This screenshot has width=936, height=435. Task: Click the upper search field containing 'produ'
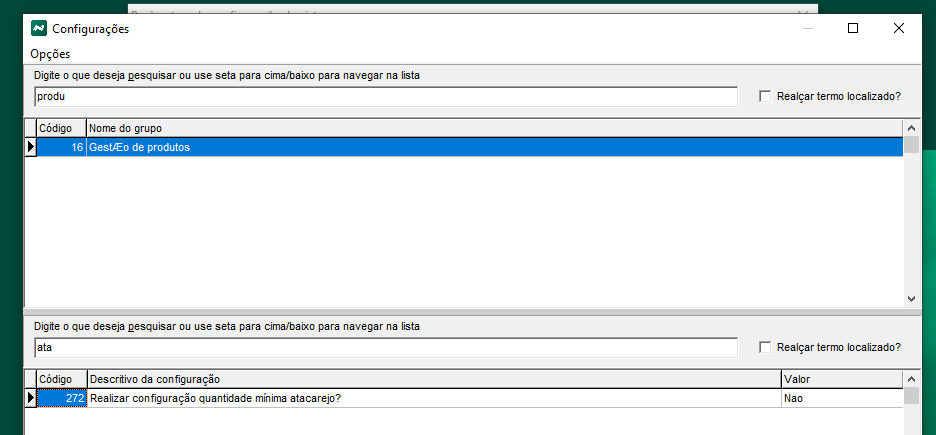point(385,96)
